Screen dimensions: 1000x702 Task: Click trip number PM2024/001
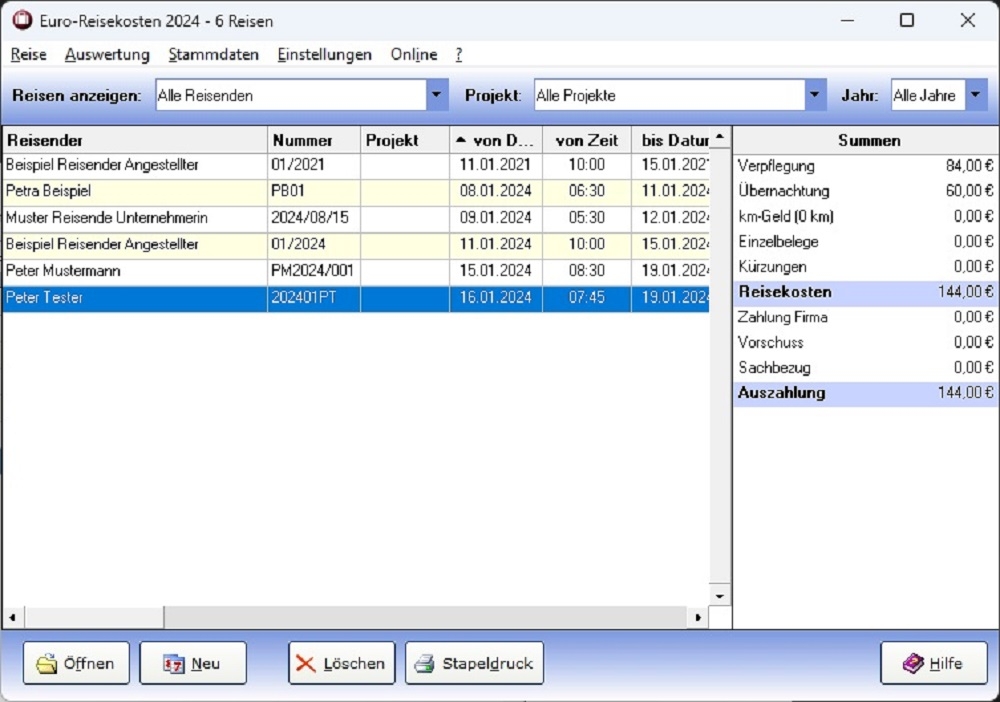point(312,271)
